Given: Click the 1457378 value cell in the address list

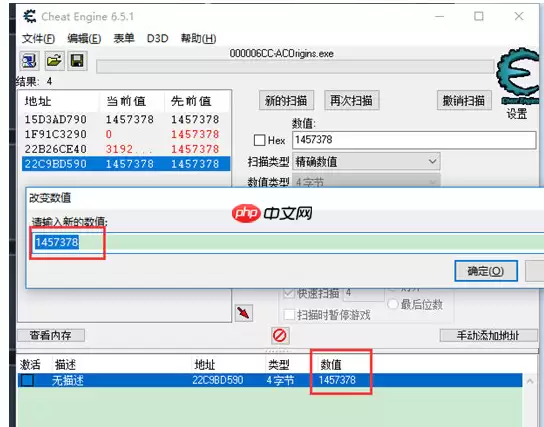Looking at the screenshot, I should (337, 380).
